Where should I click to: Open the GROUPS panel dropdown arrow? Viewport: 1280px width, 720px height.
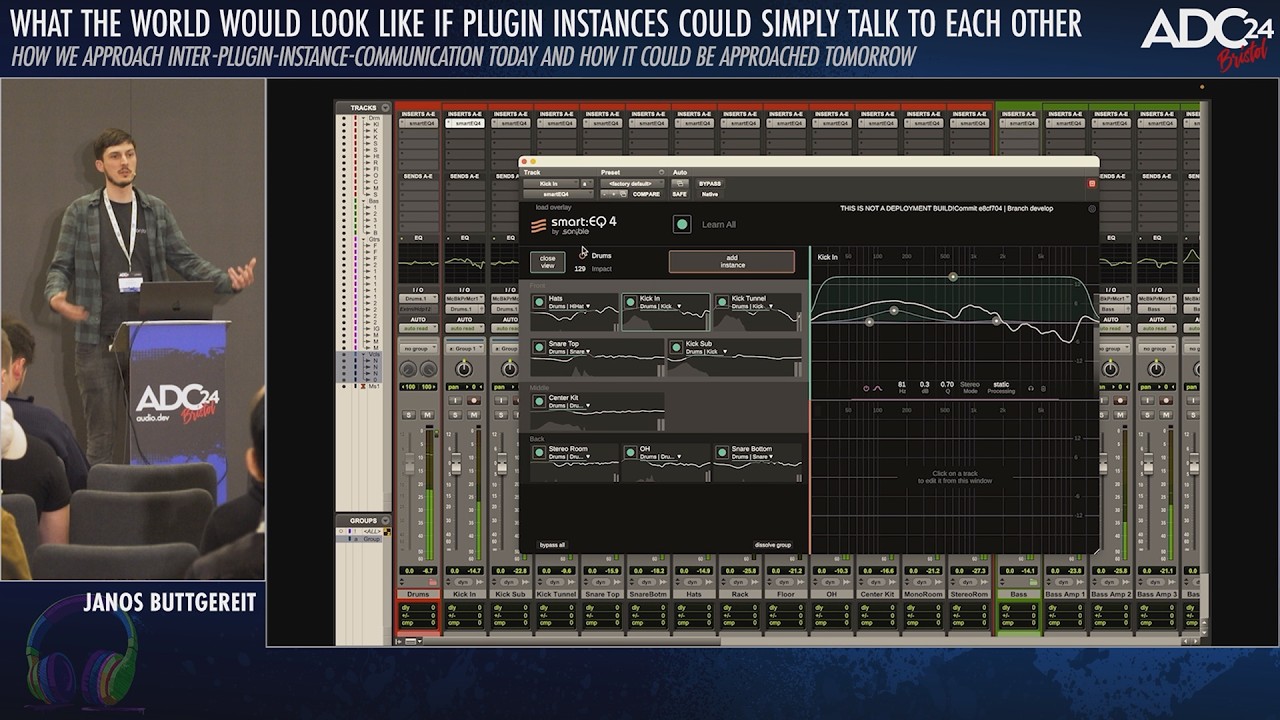[386, 521]
